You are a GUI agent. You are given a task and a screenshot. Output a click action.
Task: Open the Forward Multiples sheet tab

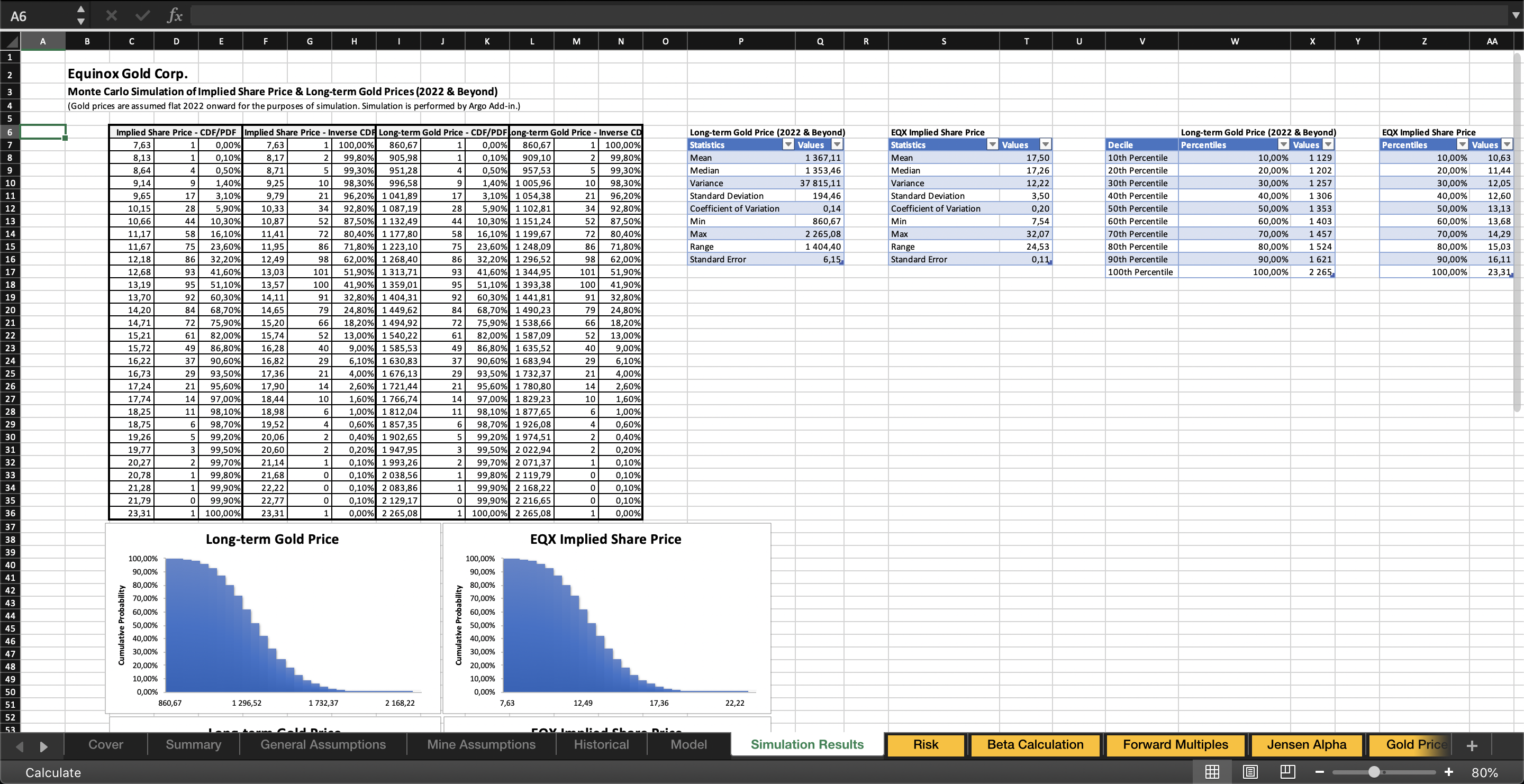point(1175,744)
